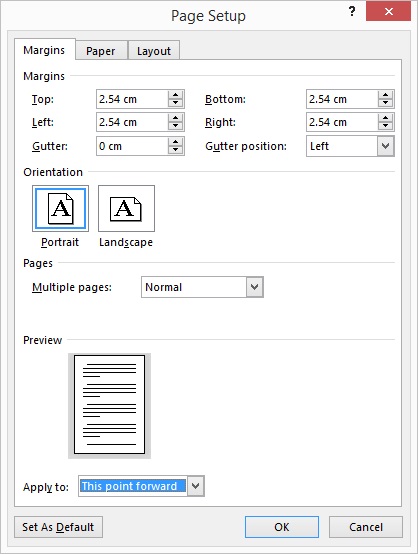Screen dimensions: 418x554
Task: Click the Gutter value input field
Action: [132, 146]
